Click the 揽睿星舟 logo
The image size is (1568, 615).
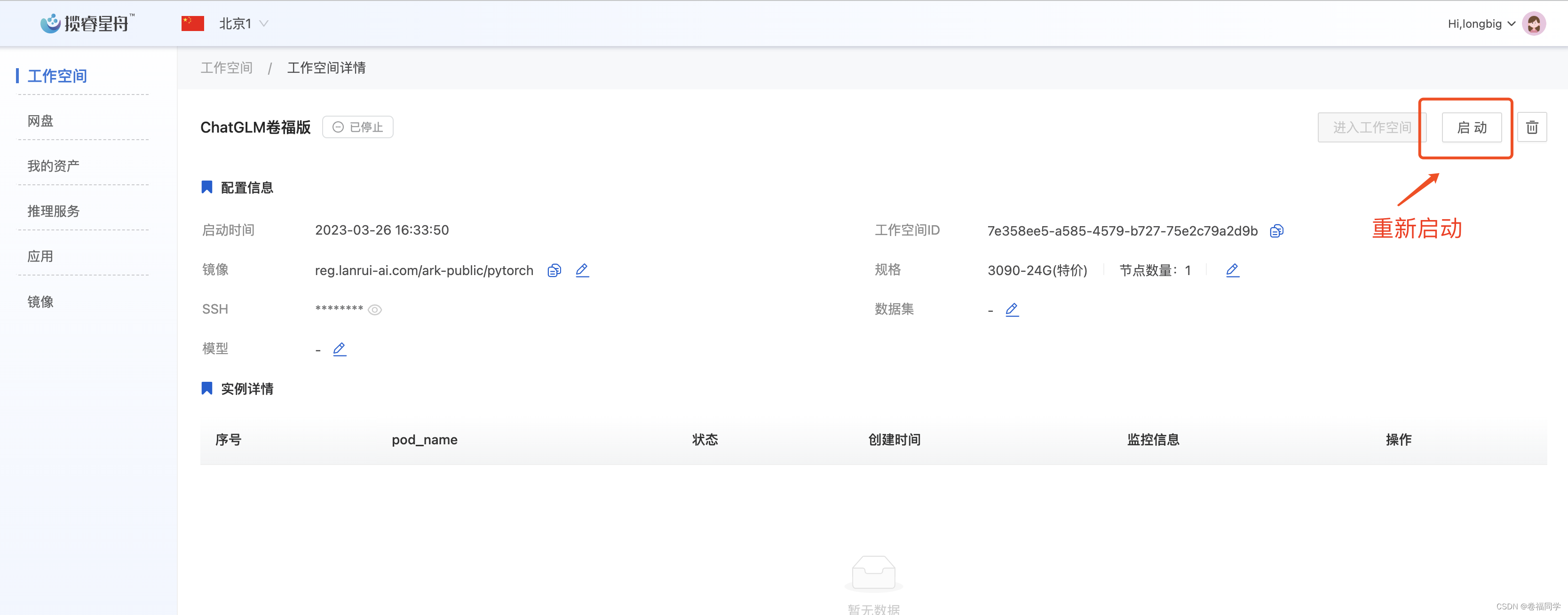pos(87,23)
